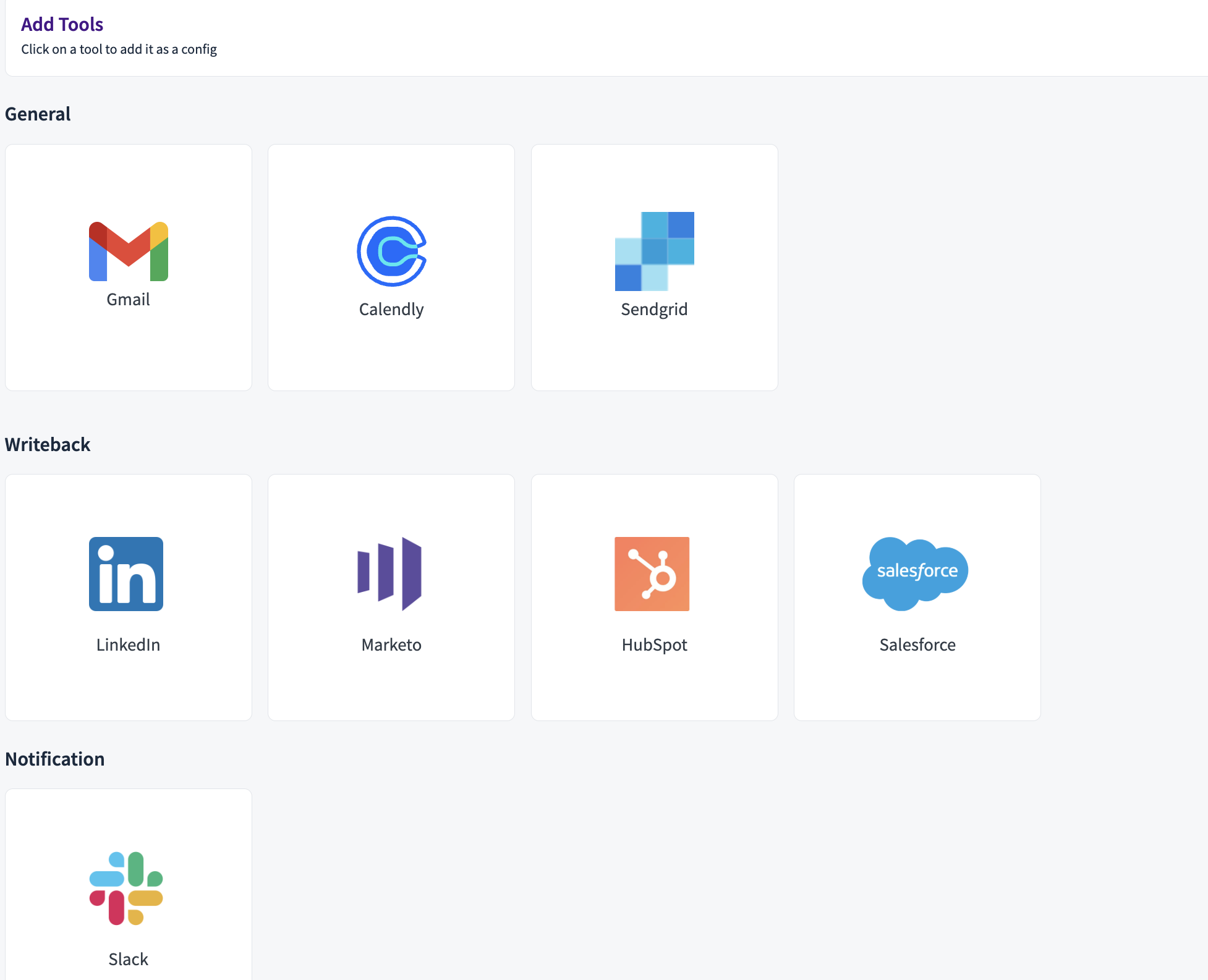Click the Marketo text label

391,645
